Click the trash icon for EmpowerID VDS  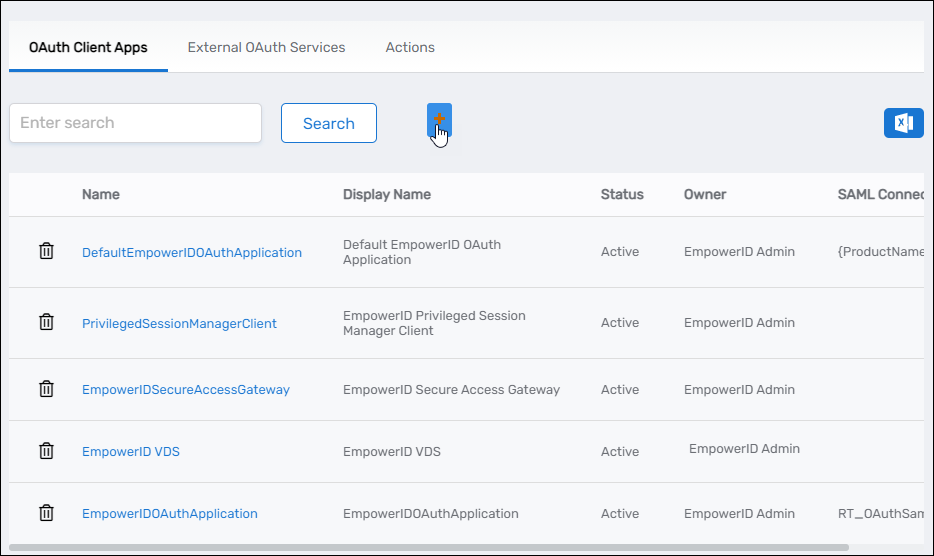(46, 451)
